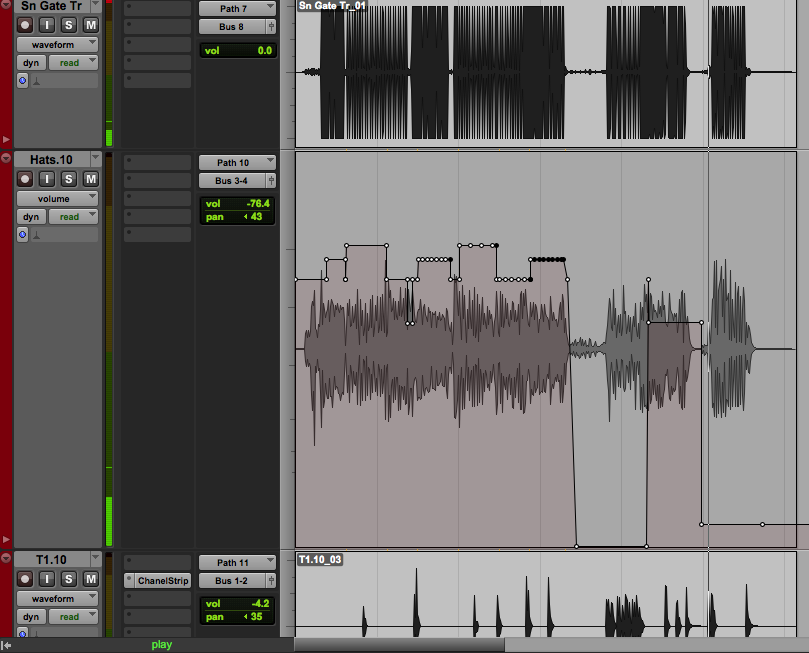
Task: Click Hats.10 pan 43 field
Action: (x=237, y=217)
